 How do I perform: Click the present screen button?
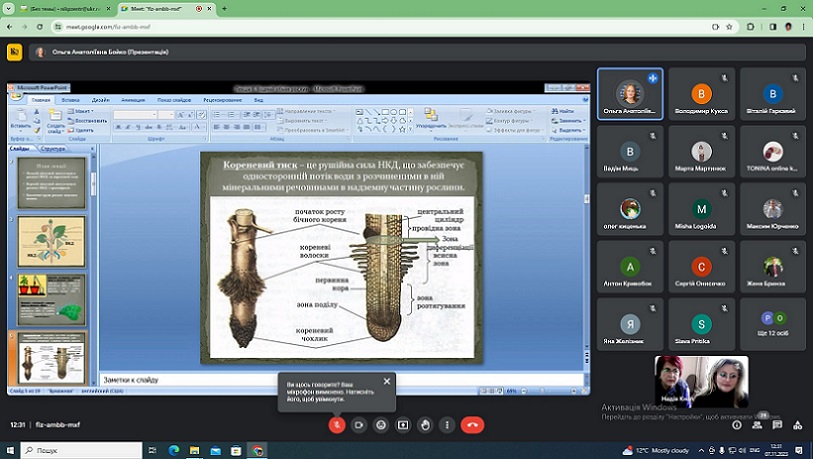(x=403, y=425)
